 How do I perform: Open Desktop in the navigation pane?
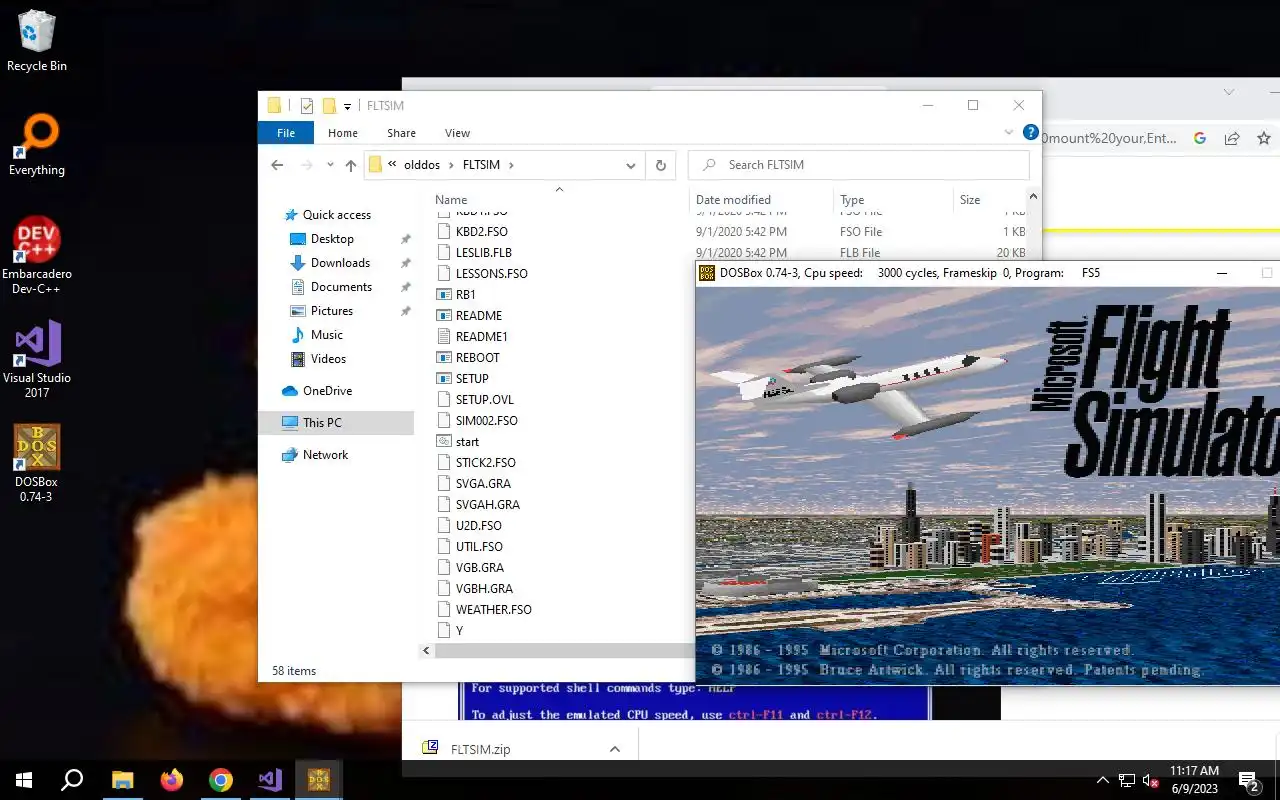click(x=332, y=239)
